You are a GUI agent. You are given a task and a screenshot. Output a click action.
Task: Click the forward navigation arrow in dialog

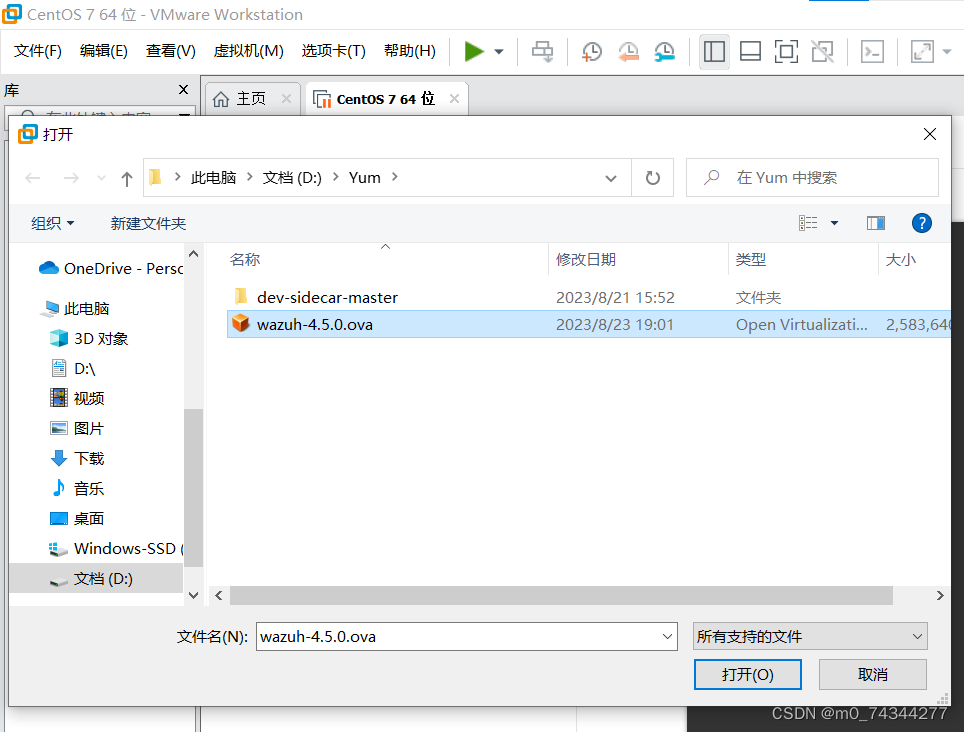point(71,178)
